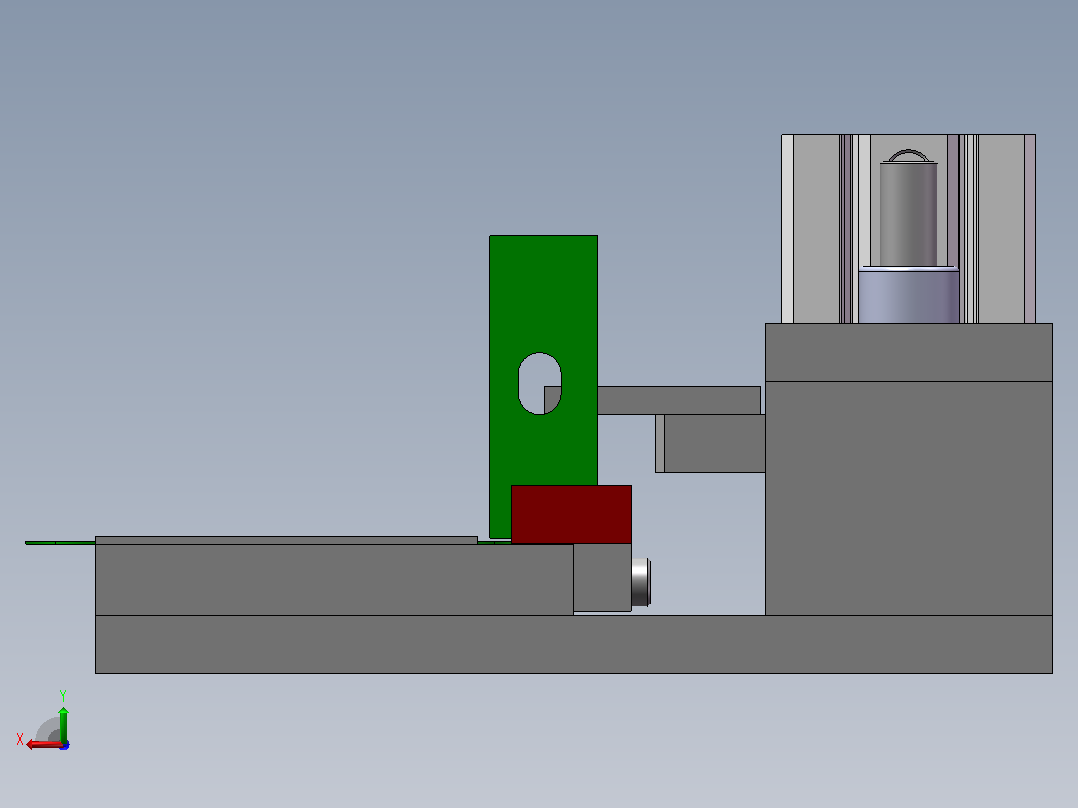Click the blue Z axis dot on triad
Viewport: 1078px width, 808px height.
[x=65, y=745]
